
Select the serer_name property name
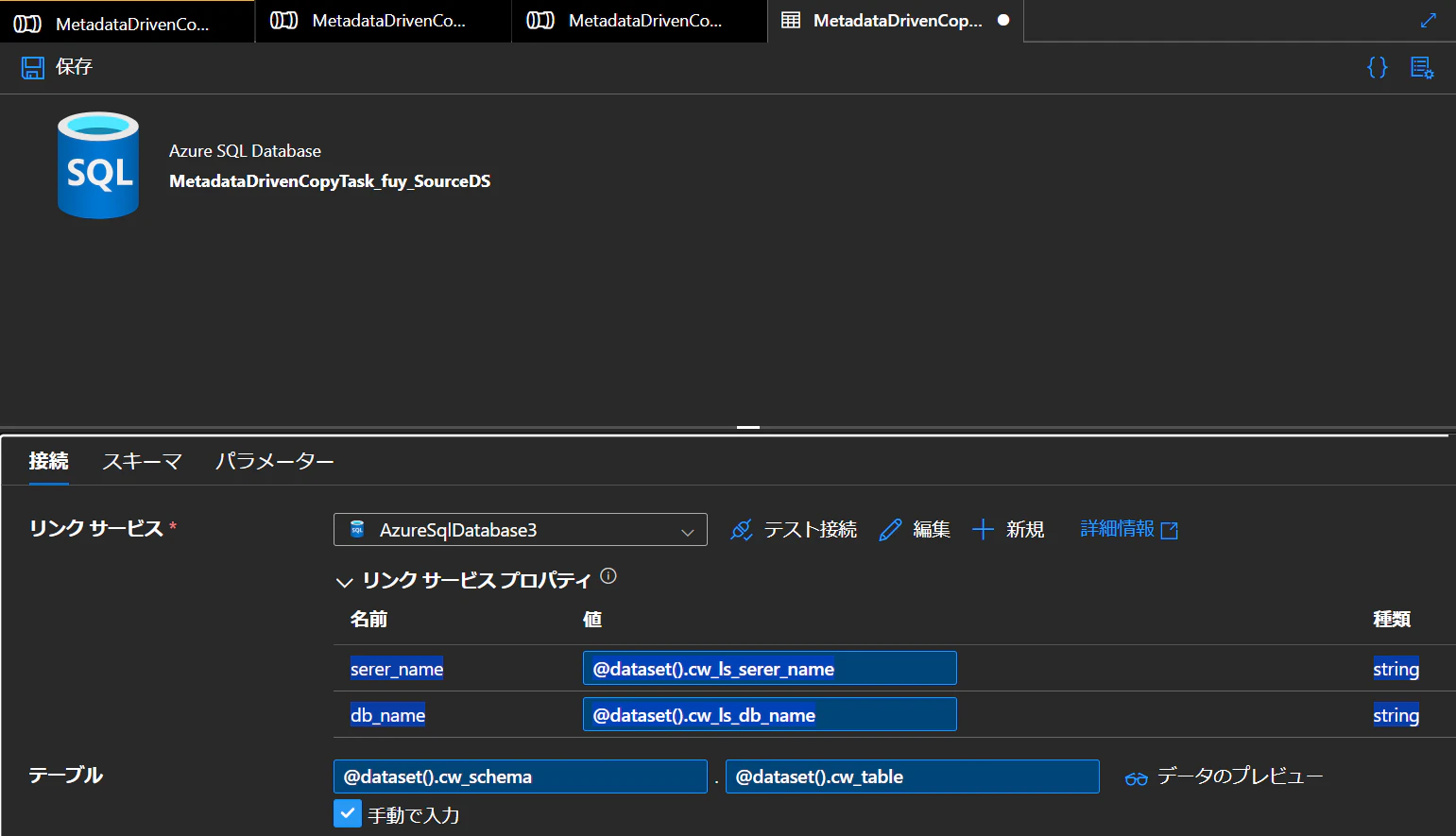coord(397,669)
